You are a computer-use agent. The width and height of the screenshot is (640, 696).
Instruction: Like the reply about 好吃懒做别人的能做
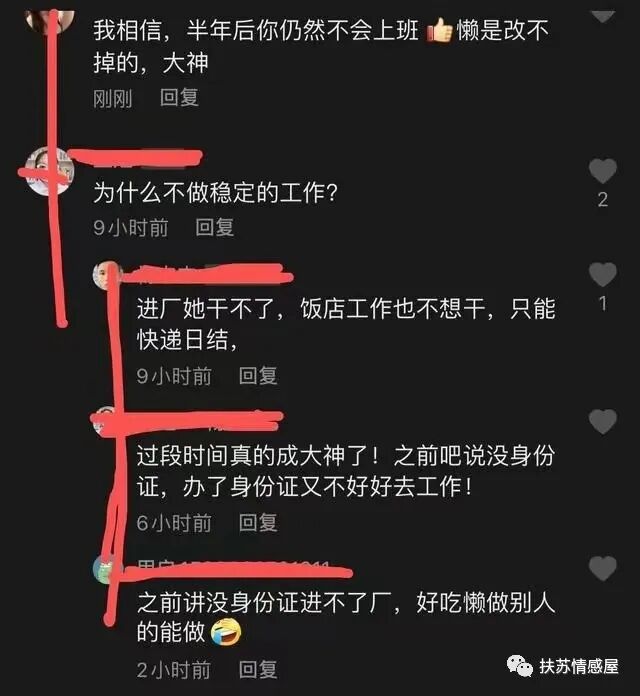(x=602, y=568)
